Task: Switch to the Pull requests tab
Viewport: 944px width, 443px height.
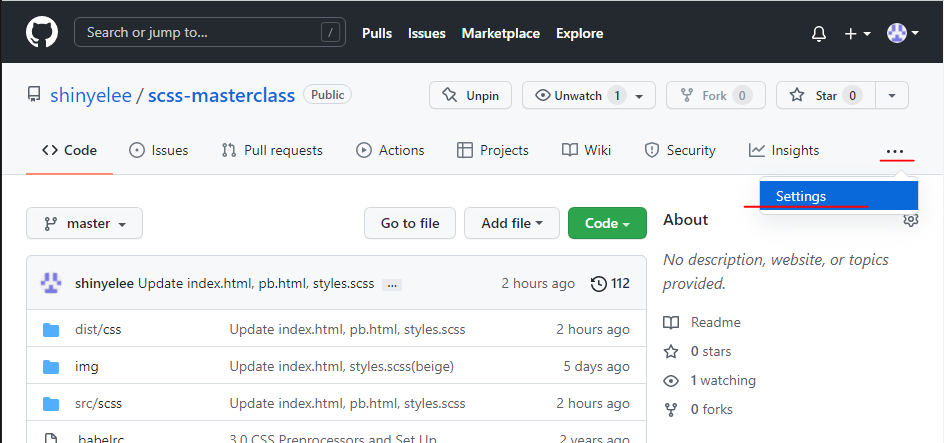Action: (272, 150)
